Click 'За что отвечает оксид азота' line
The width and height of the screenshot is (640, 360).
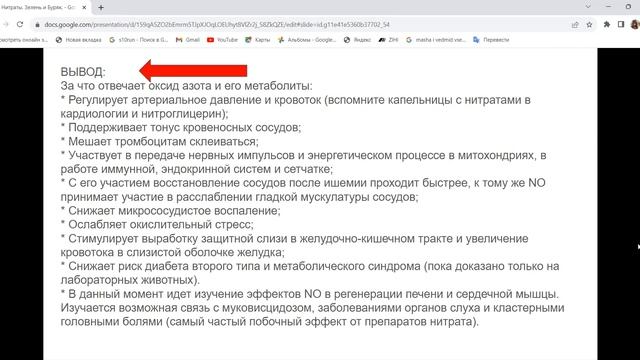click(x=187, y=86)
